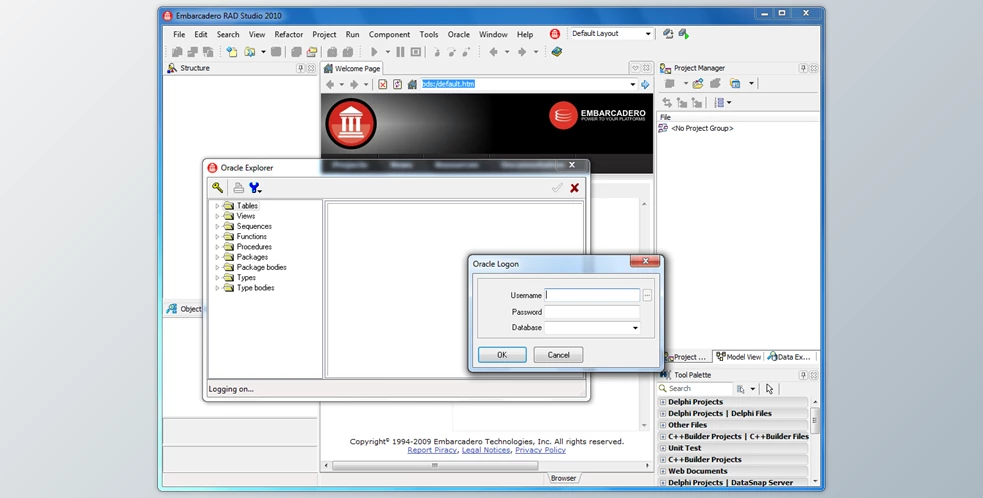Expand the Unit Test palette category
The height and width of the screenshot is (498, 983).
click(x=663, y=448)
